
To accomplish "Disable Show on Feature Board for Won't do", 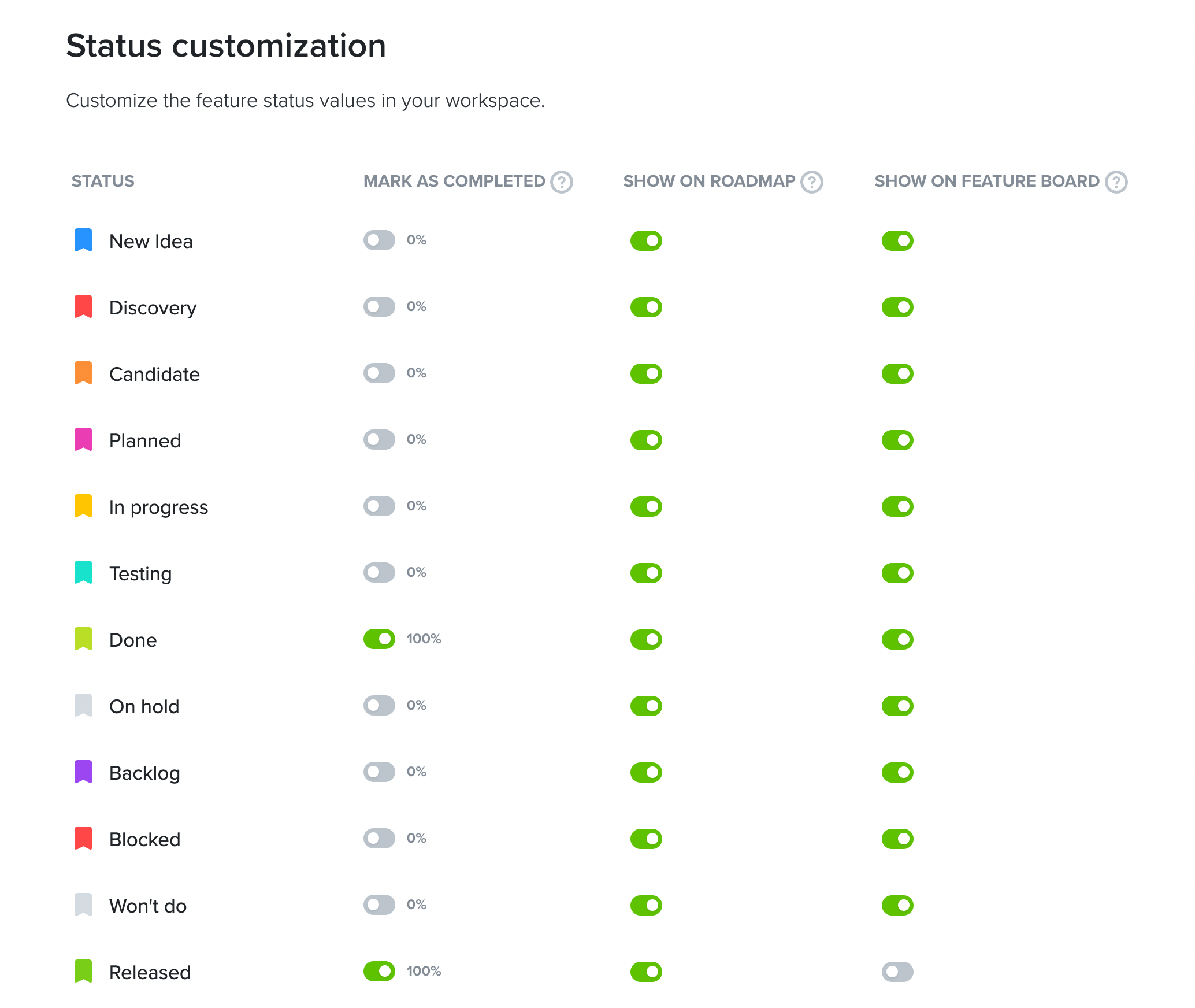I will [x=897, y=905].
